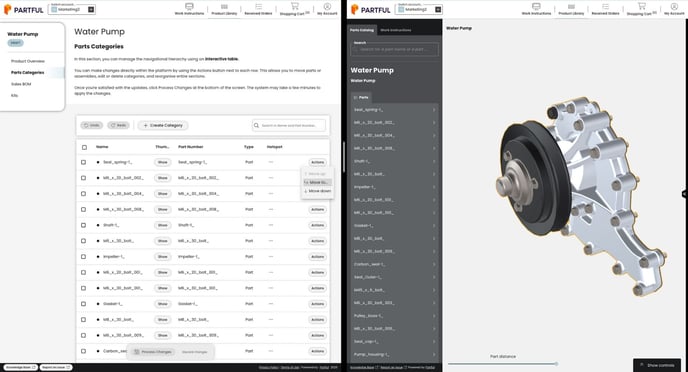
Task: Tick the checkbox for bolt_008_ row
Action: [83, 209]
